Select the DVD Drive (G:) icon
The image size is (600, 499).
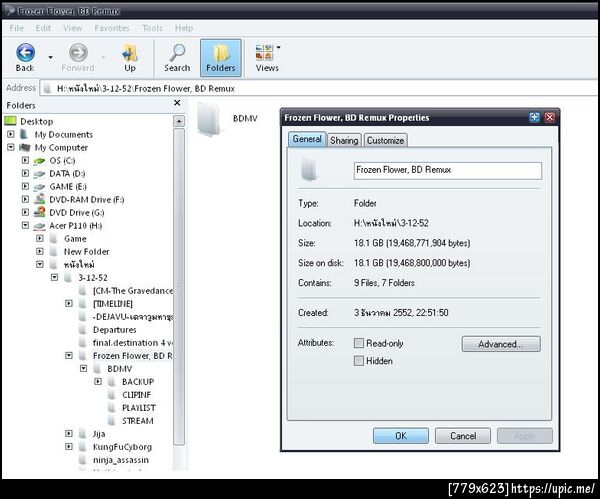(39, 212)
